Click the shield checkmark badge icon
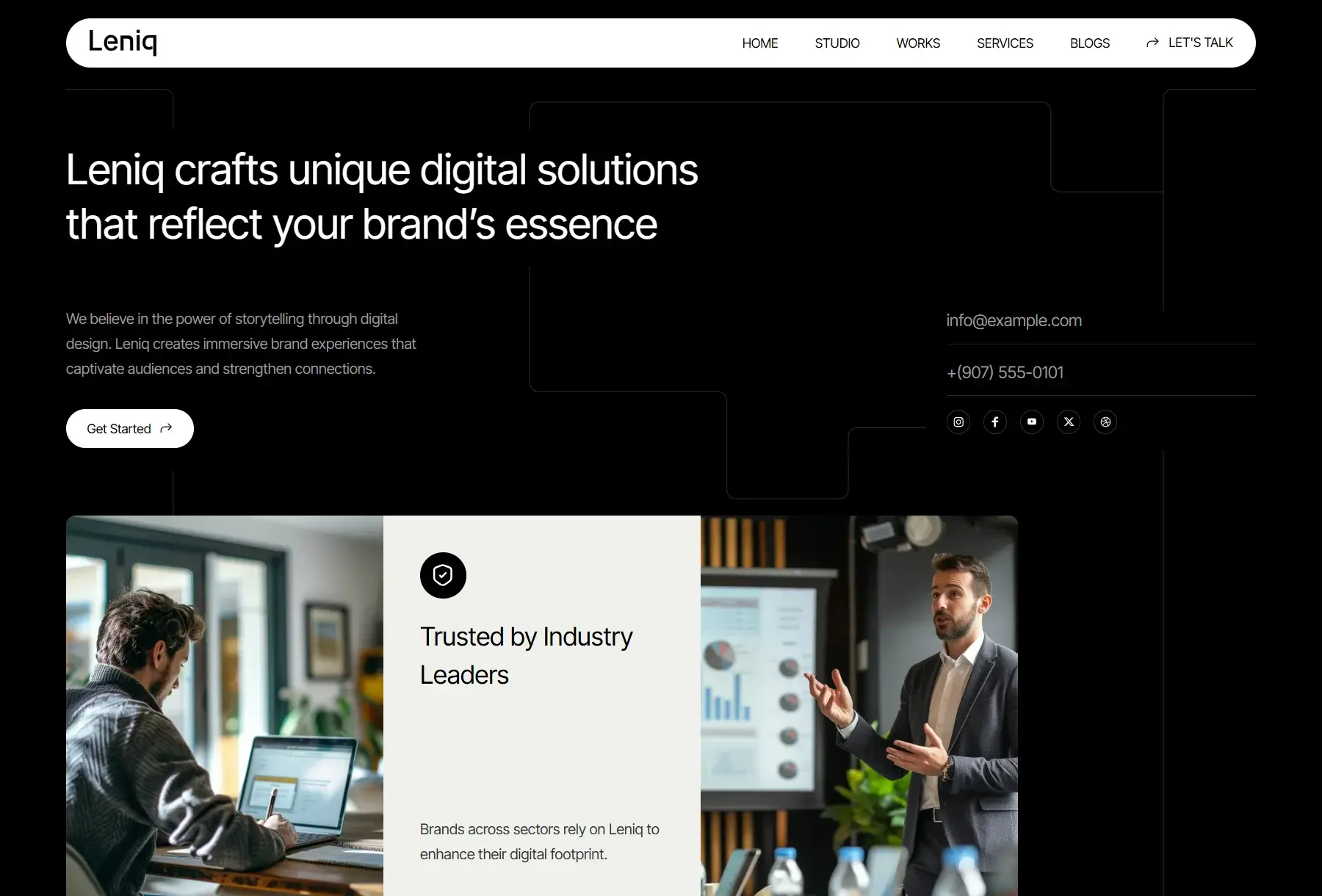Image resolution: width=1322 pixels, height=896 pixels. coord(443,575)
